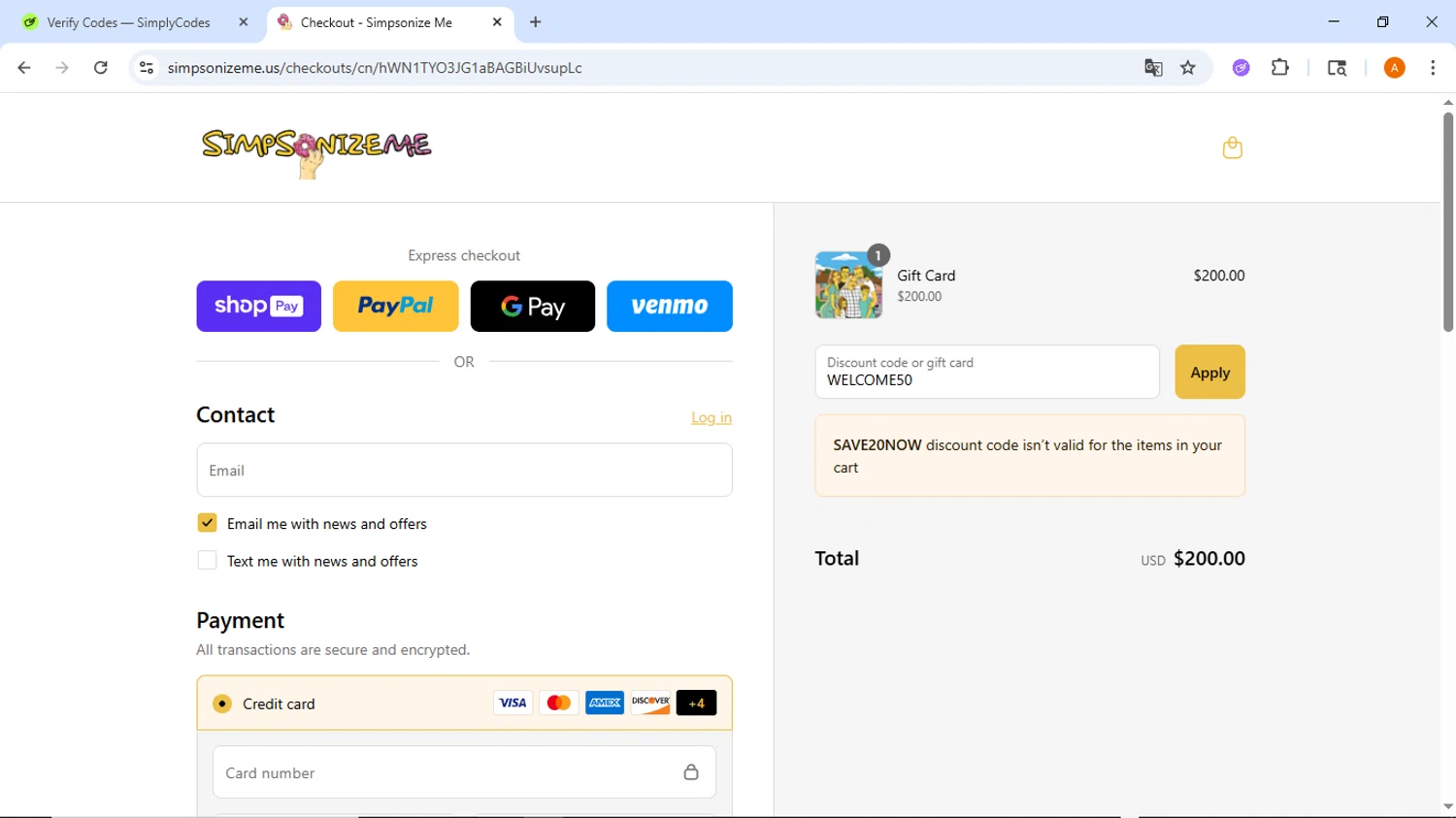Click the Payment heading
Screen dimensions: 1456x818
click(x=240, y=620)
